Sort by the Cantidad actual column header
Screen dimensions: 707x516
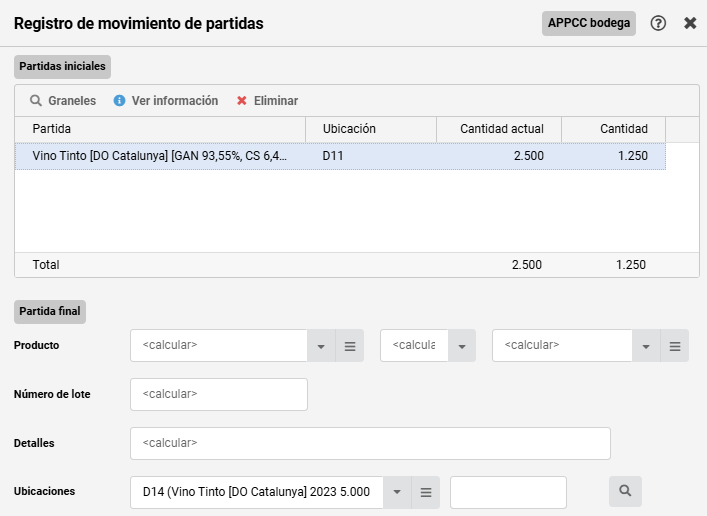499,129
